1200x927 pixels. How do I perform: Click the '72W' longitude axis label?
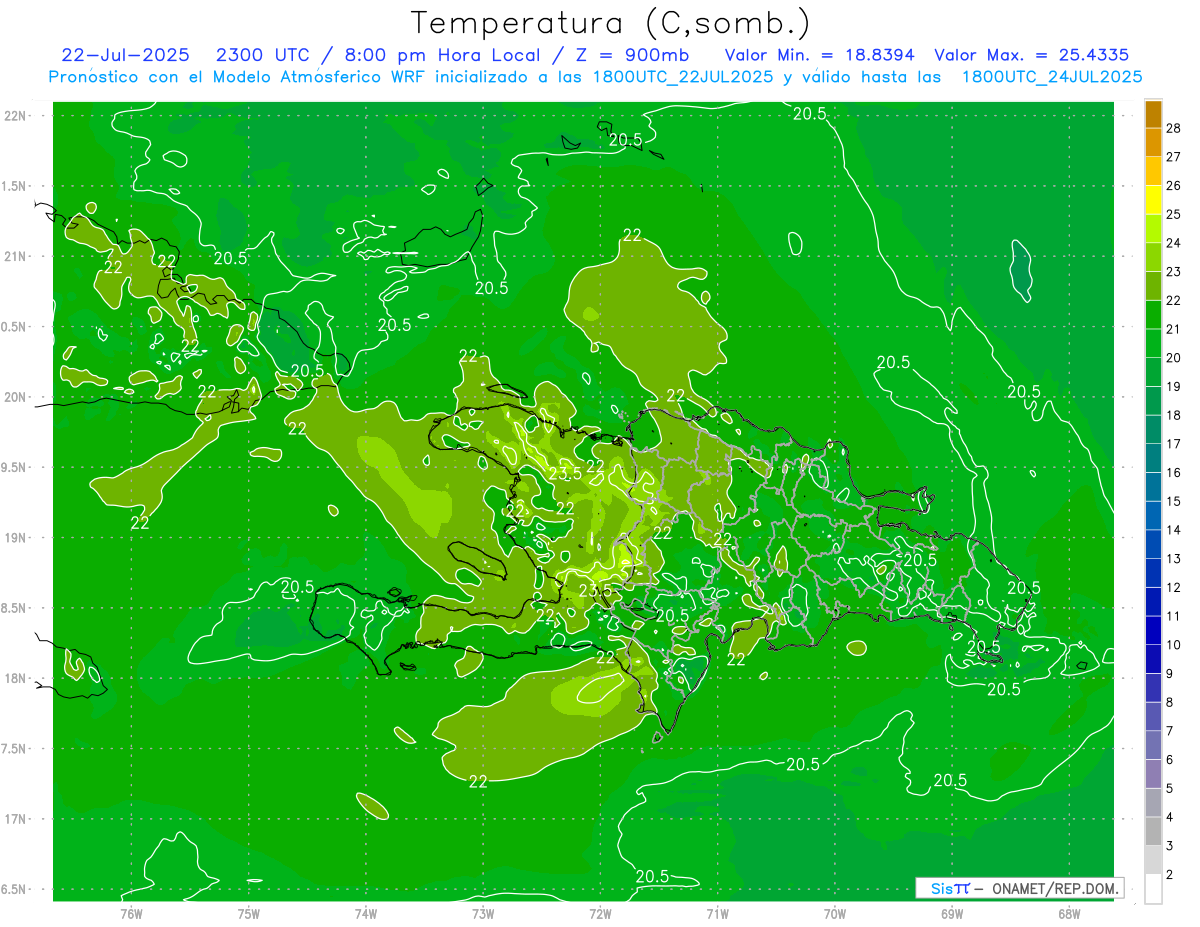pos(600,913)
